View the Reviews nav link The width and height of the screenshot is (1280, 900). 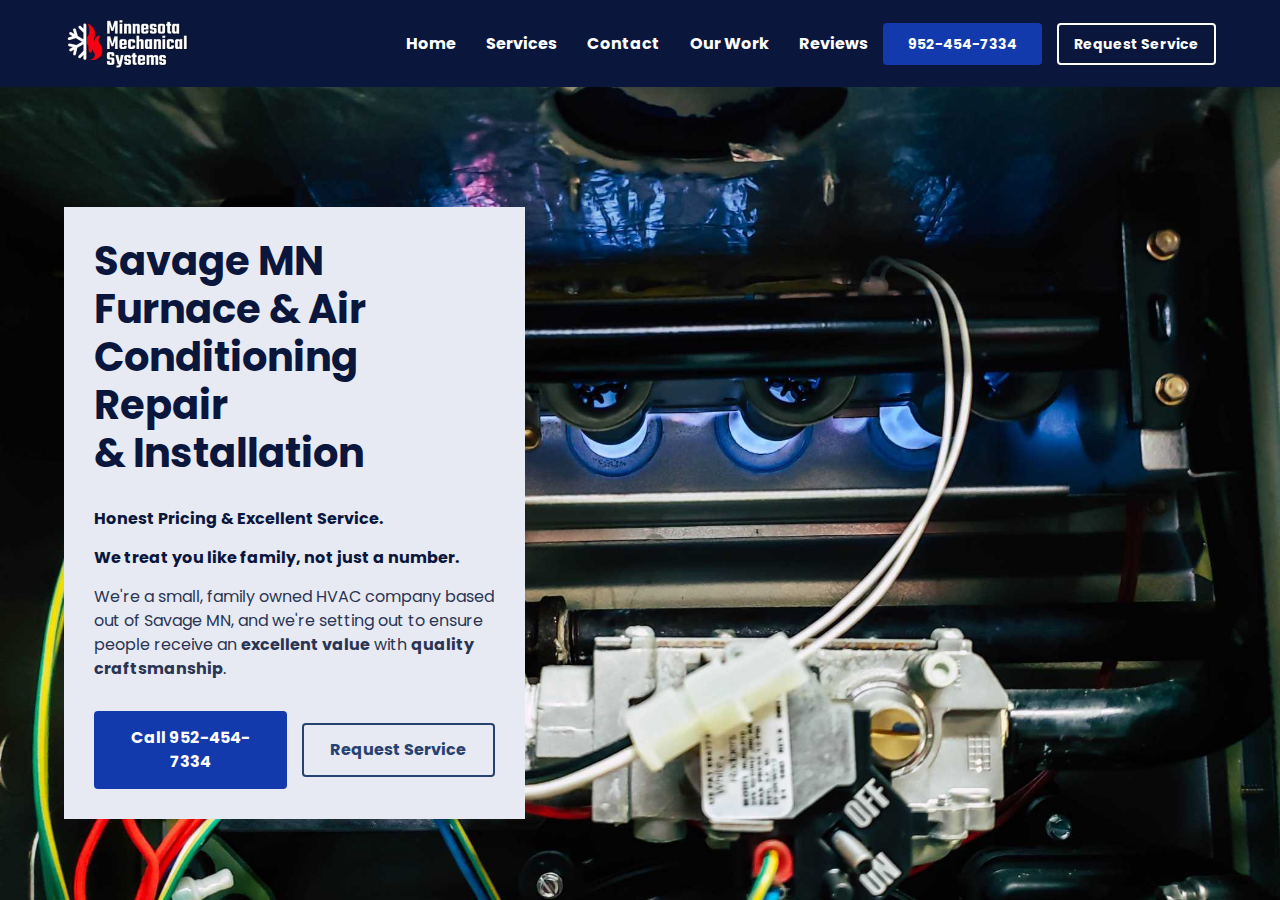click(x=833, y=44)
